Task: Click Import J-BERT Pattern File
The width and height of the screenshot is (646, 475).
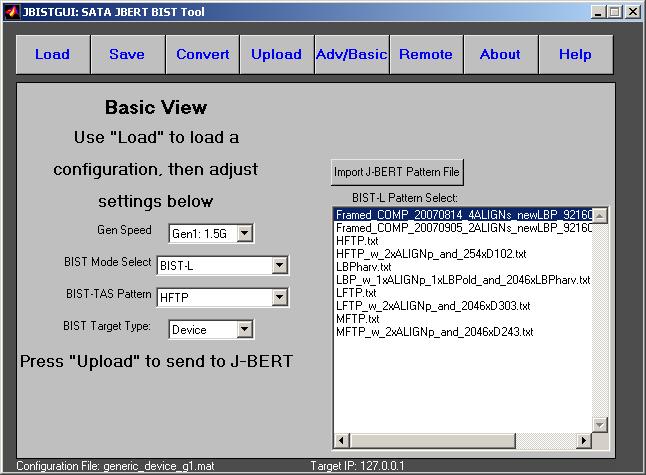Action: coord(397,172)
